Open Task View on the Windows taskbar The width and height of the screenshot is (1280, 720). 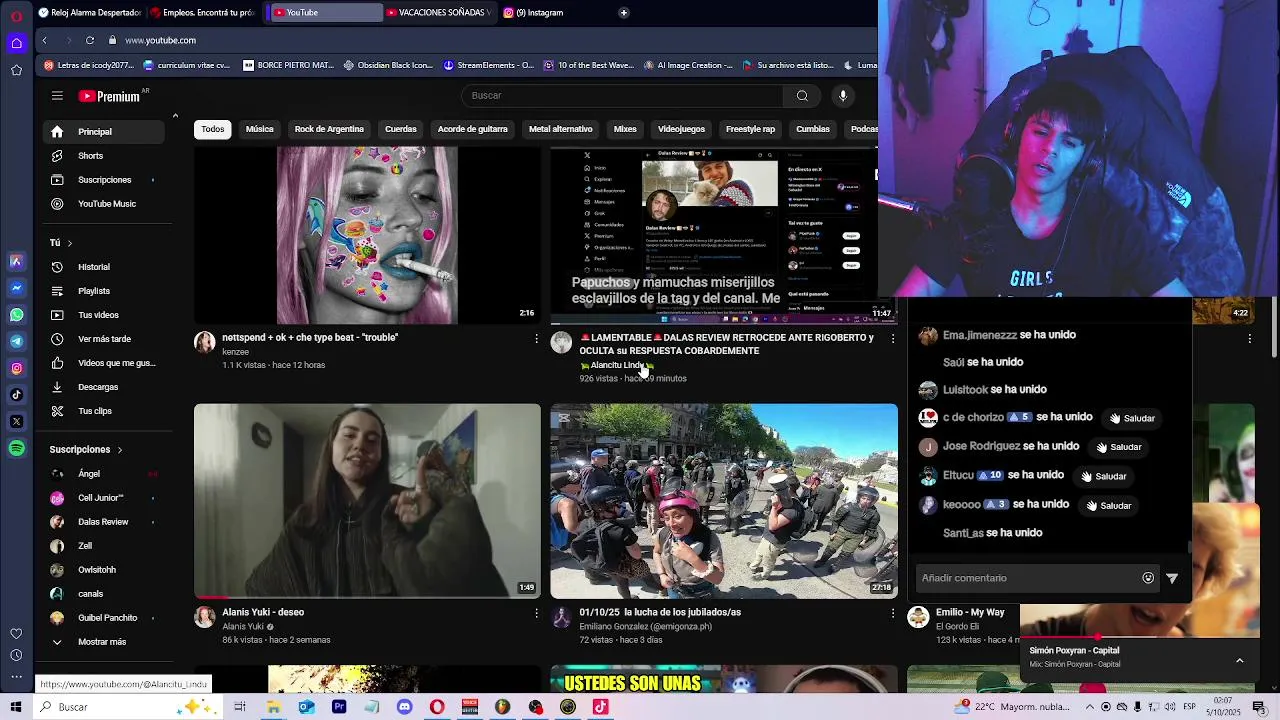[240, 707]
